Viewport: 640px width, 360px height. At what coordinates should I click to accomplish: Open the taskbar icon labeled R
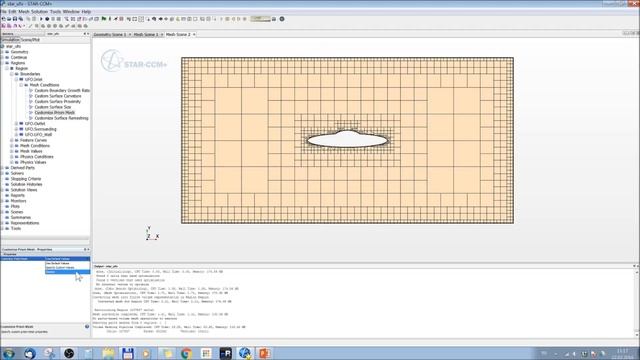(x=225, y=353)
